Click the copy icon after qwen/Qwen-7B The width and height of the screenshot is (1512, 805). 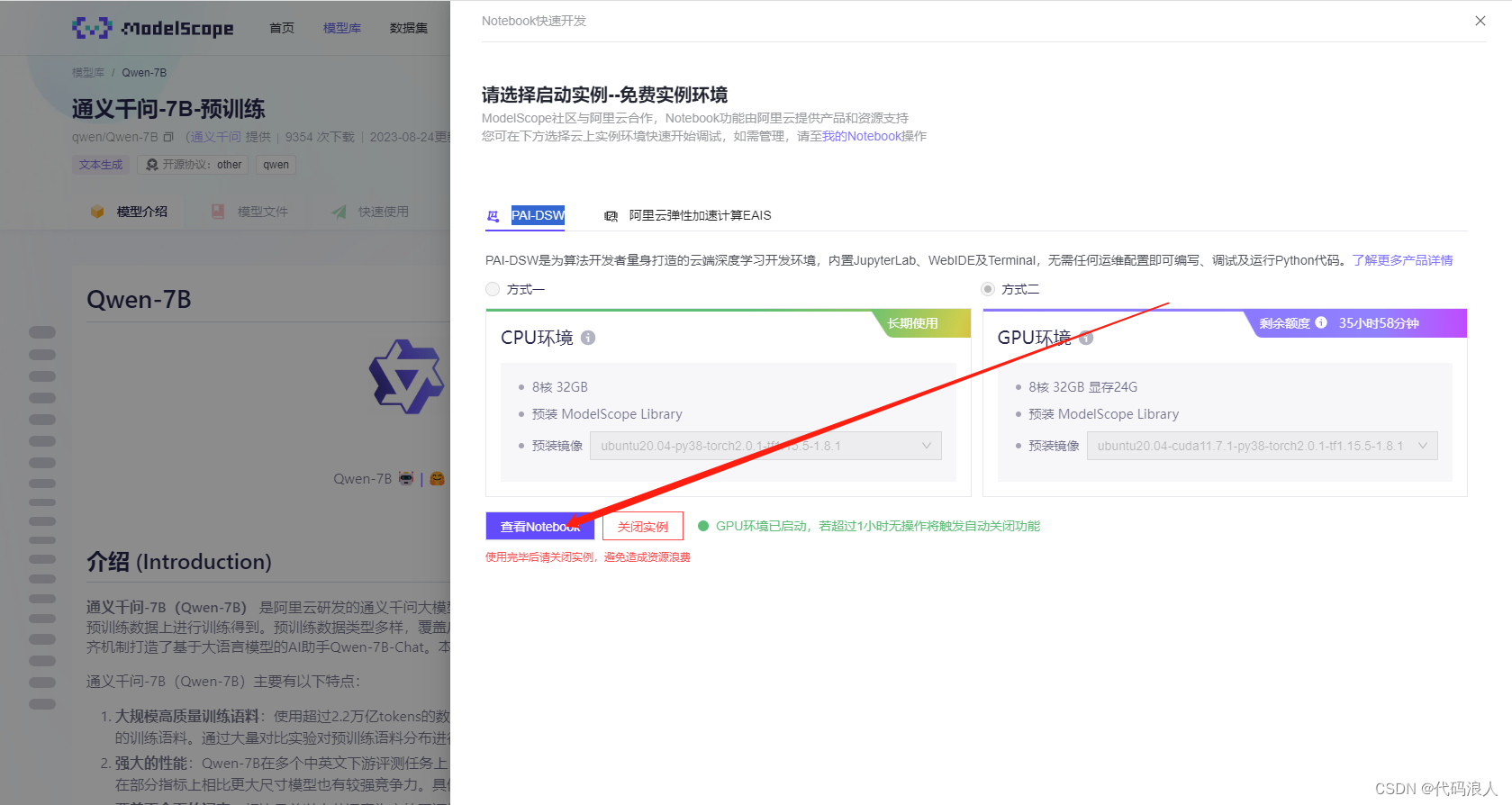click(x=168, y=137)
